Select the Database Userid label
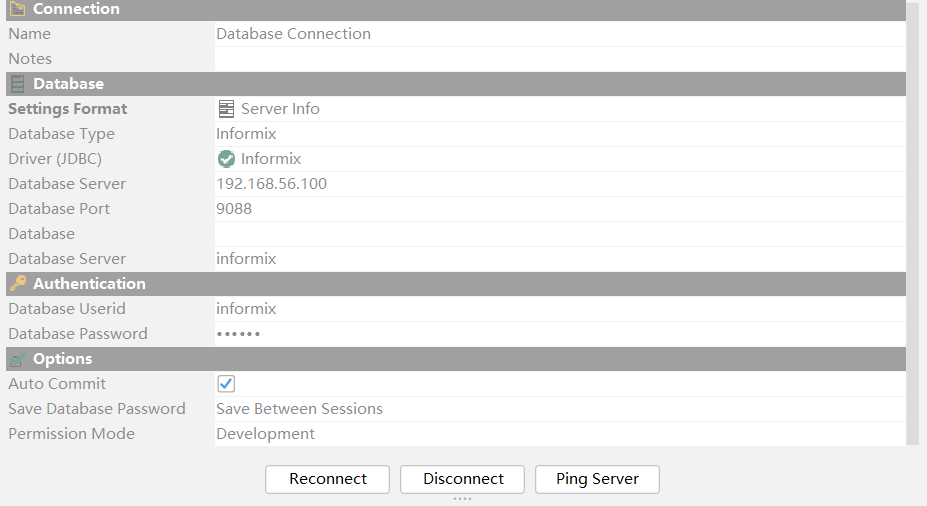Viewport: 927px width, 506px height. (x=67, y=309)
